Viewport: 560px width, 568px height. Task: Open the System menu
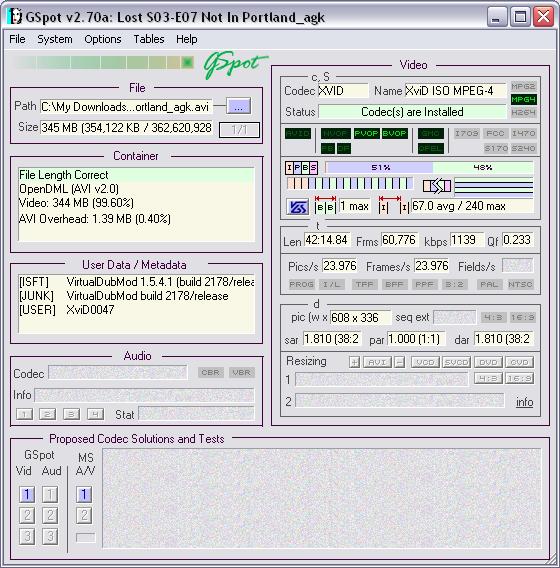[x=55, y=39]
